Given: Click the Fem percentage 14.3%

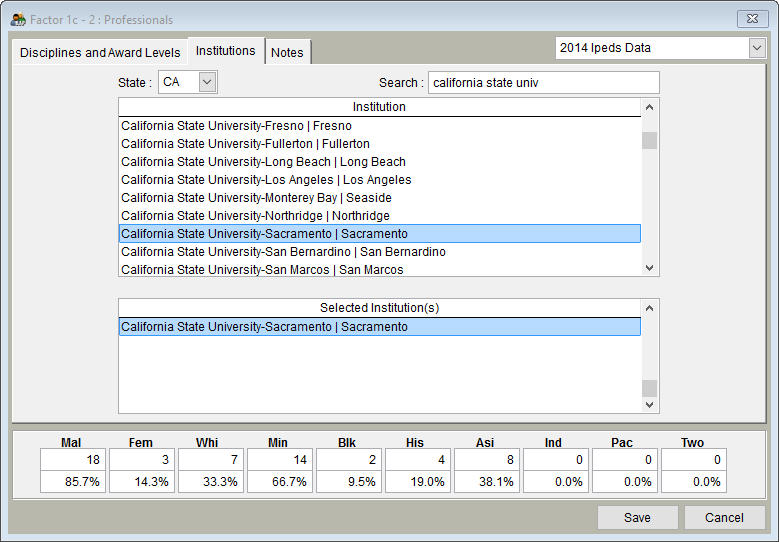Looking at the screenshot, I should click(x=142, y=482).
